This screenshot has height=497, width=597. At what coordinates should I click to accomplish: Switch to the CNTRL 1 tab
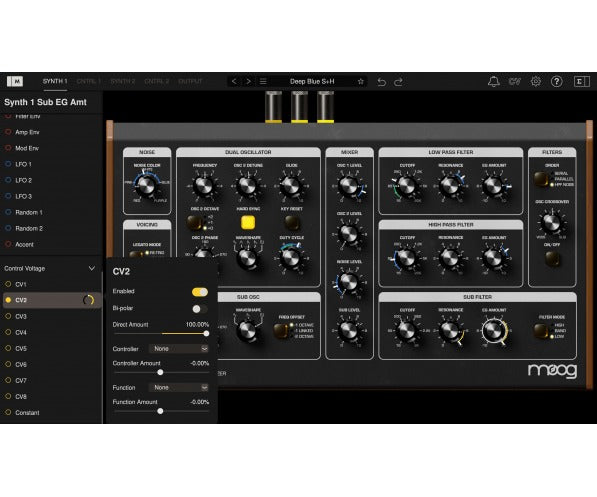click(x=89, y=81)
